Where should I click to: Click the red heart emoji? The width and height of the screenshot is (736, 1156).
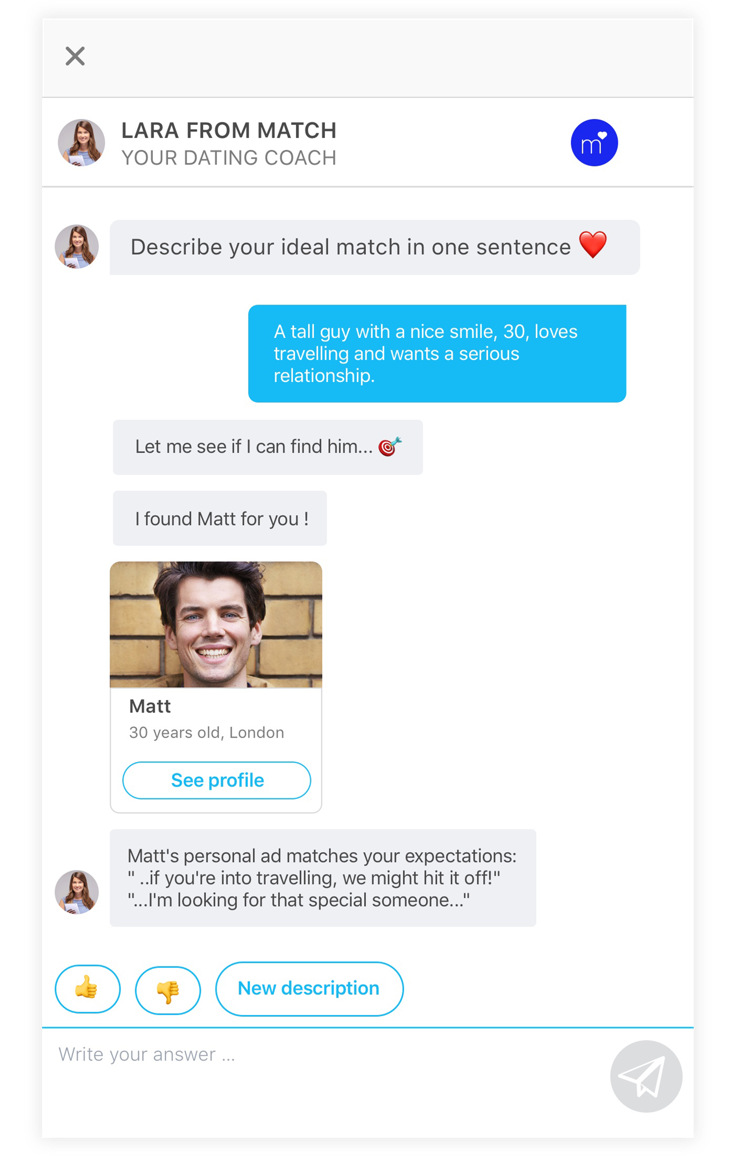click(592, 245)
